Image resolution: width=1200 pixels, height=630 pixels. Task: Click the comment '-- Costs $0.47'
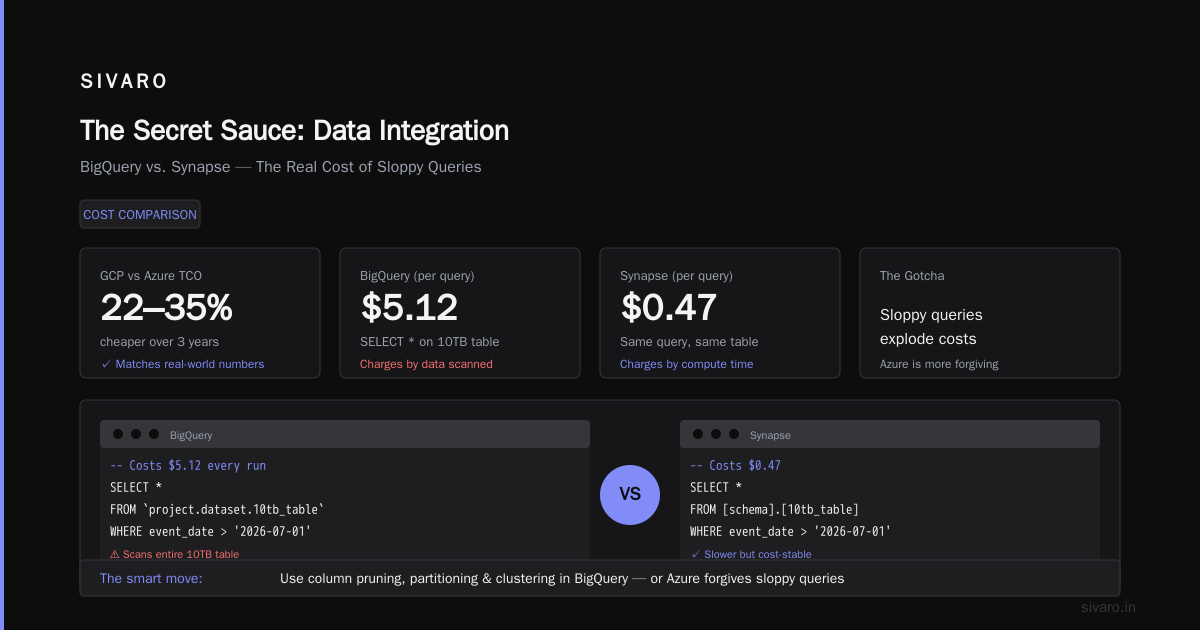click(735, 466)
